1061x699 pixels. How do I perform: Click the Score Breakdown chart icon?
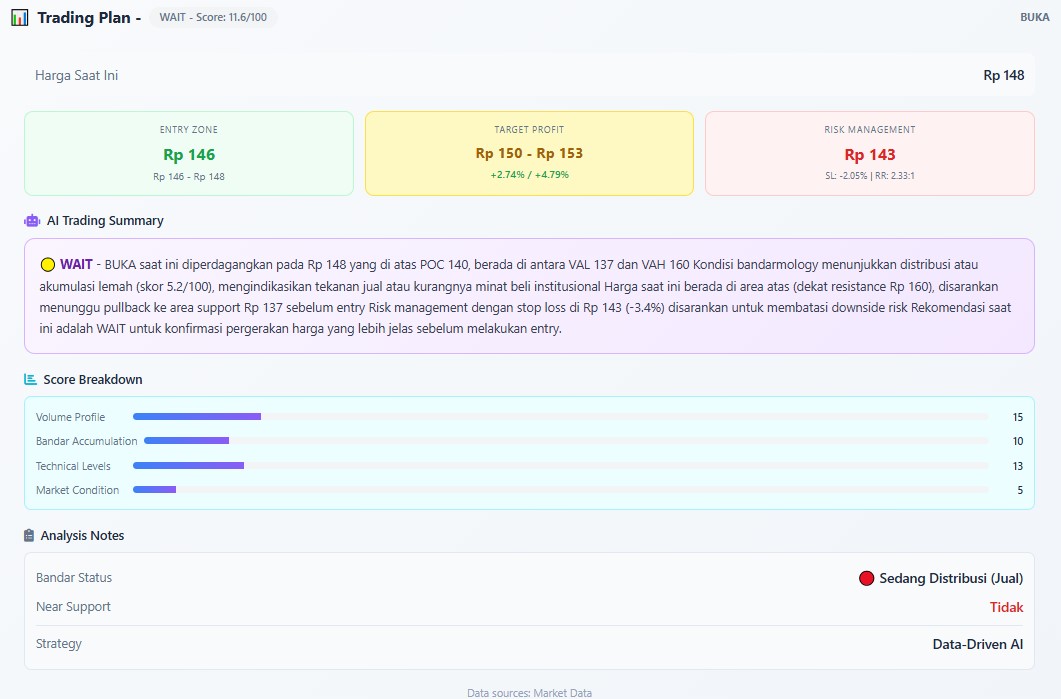coord(31,380)
